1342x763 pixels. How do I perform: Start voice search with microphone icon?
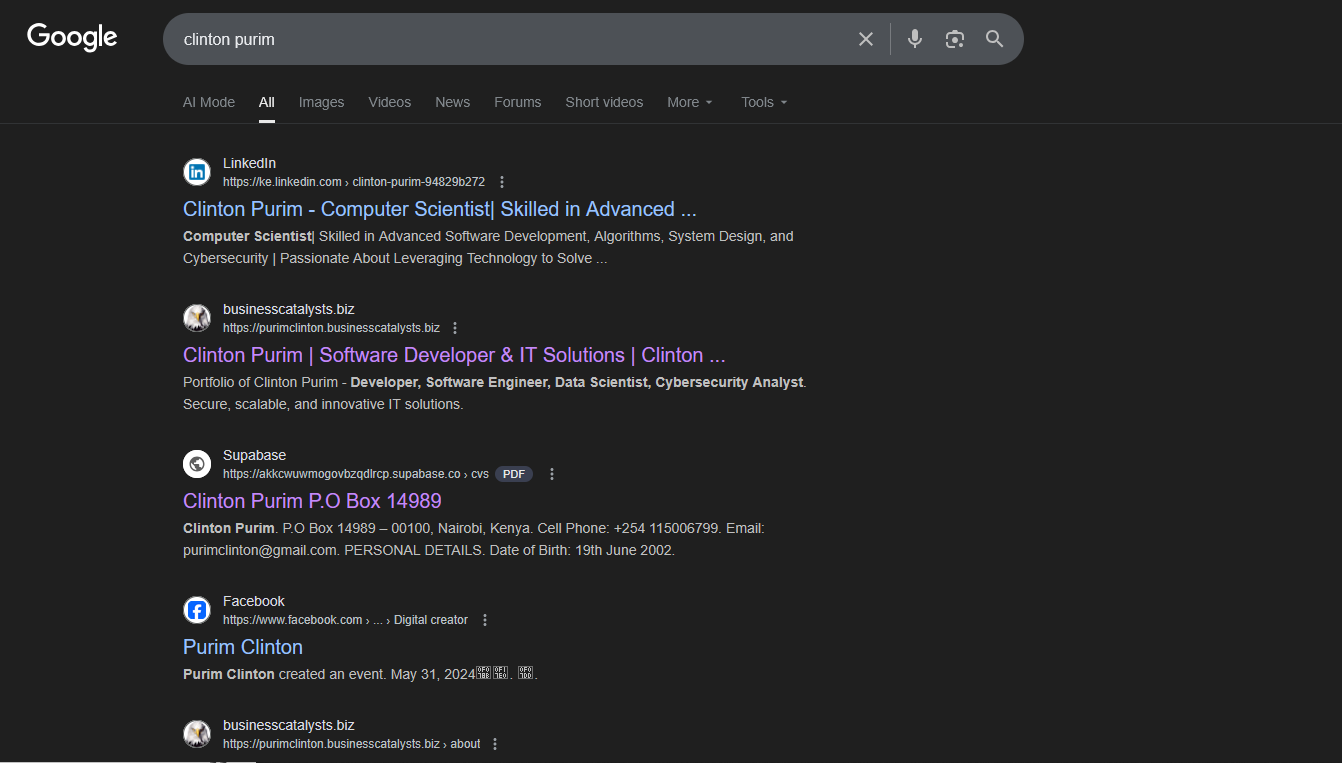914,39
